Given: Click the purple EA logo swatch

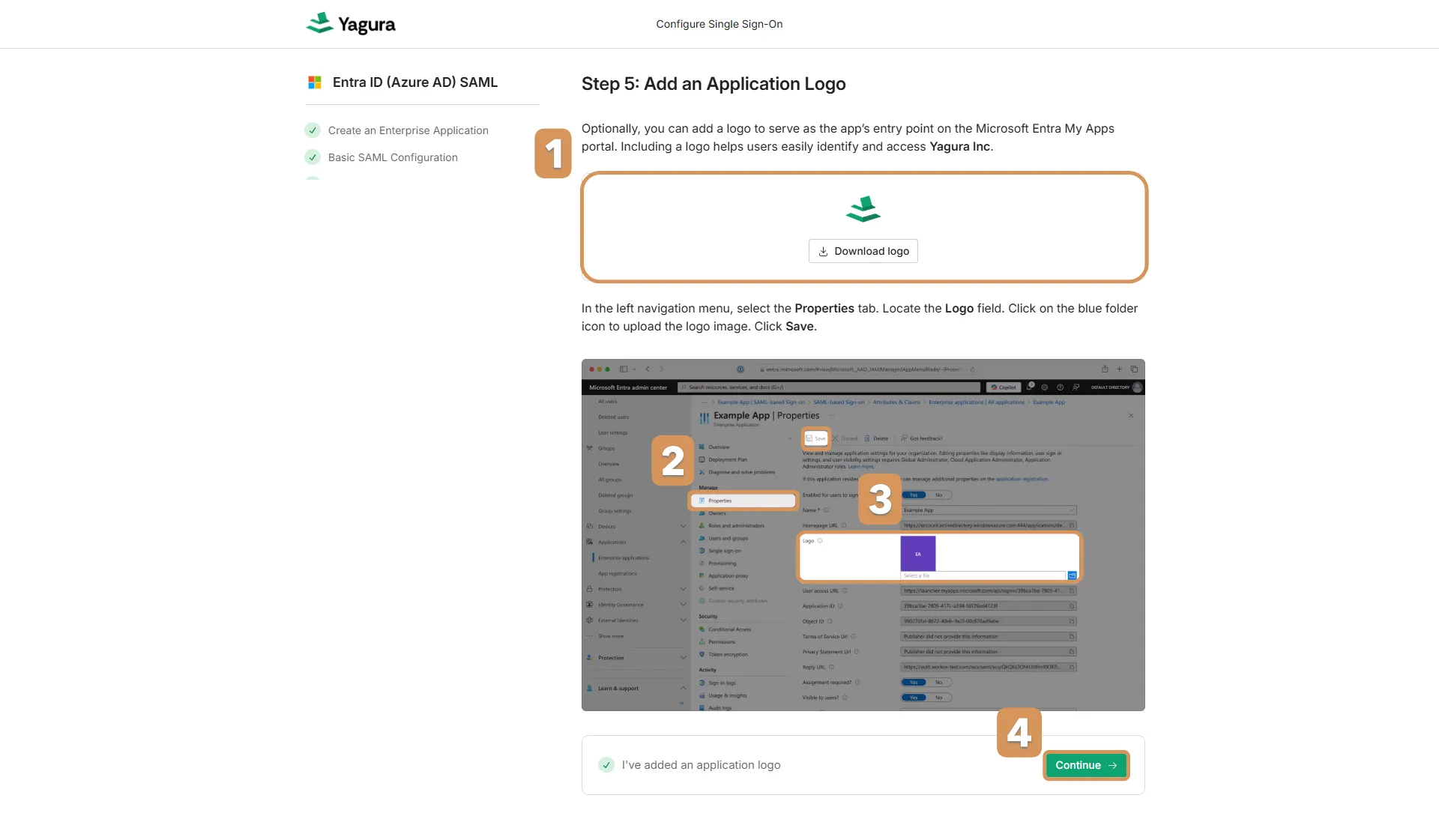Looking at the screenshot, I should click(917, 554).
